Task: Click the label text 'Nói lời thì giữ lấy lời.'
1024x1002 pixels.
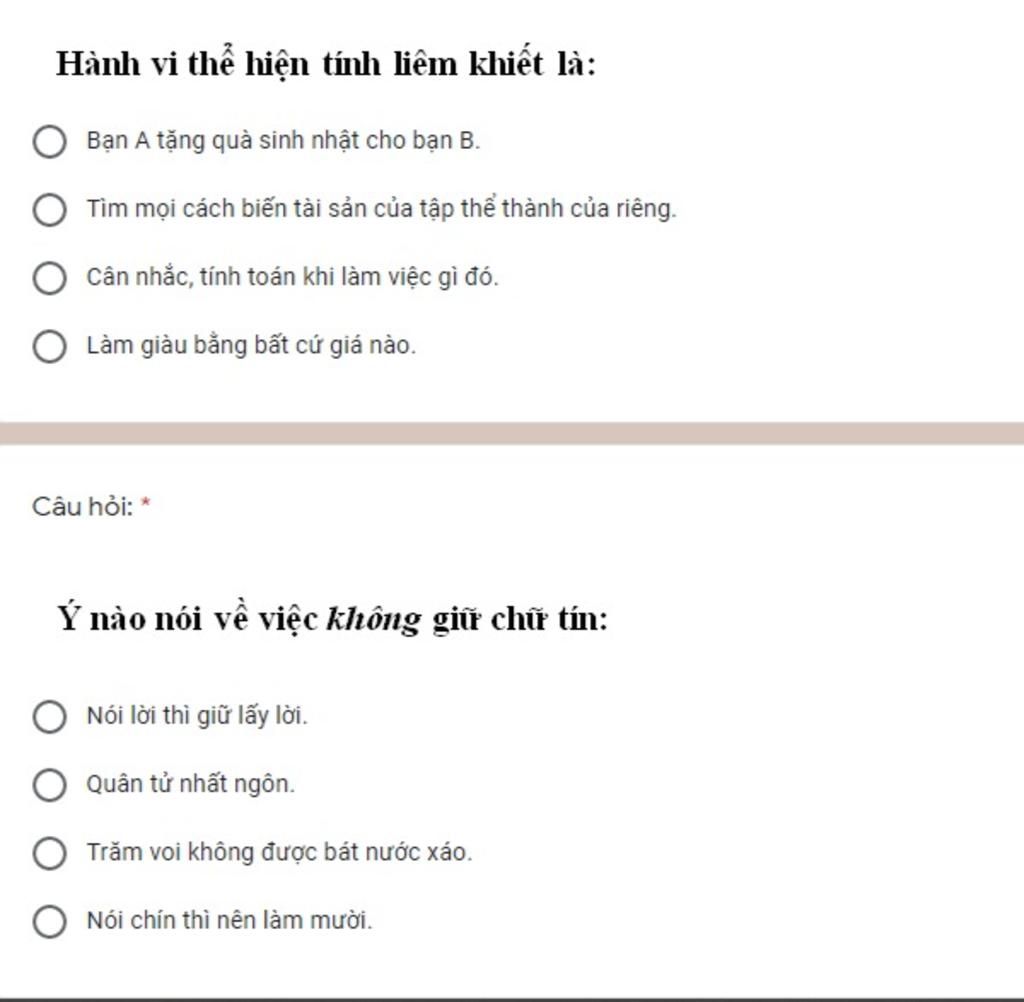Action: click(197, 716)
